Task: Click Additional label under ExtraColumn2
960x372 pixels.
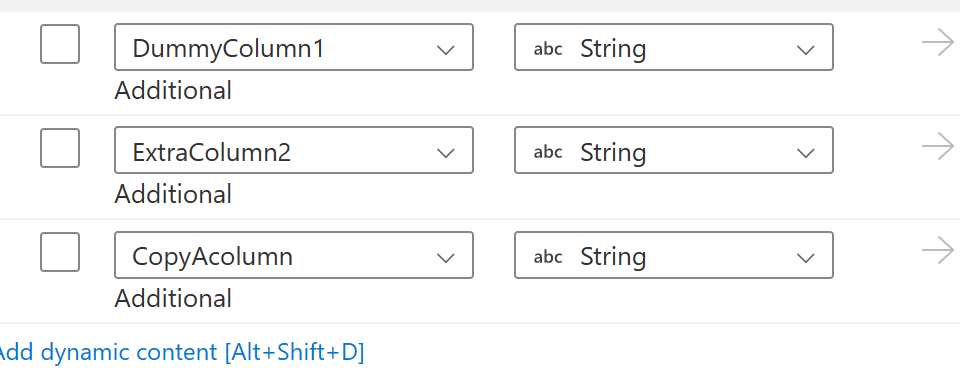Action: (x=173, y=195)
